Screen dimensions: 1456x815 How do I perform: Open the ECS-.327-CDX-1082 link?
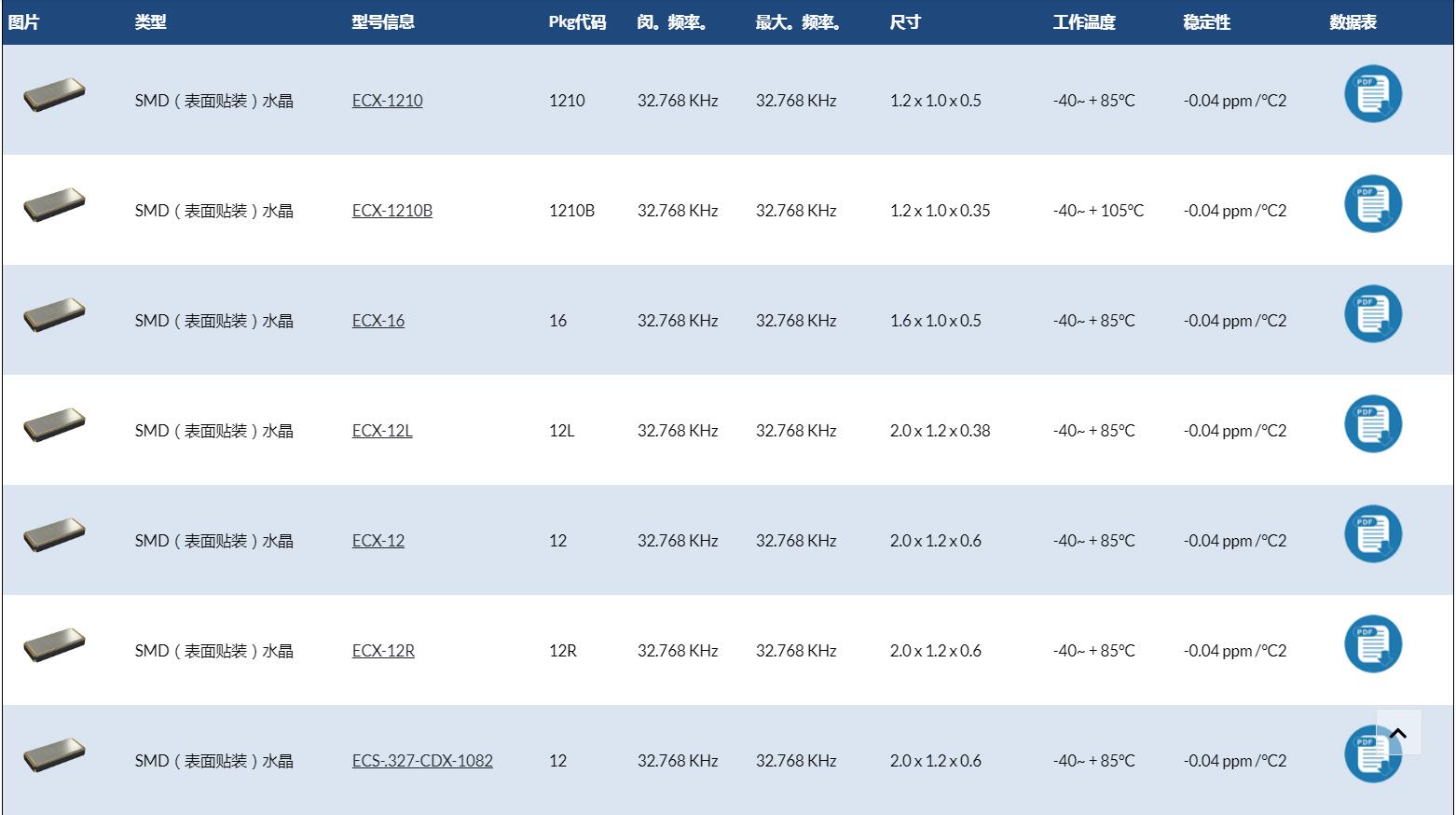click(x=422, y=761)
